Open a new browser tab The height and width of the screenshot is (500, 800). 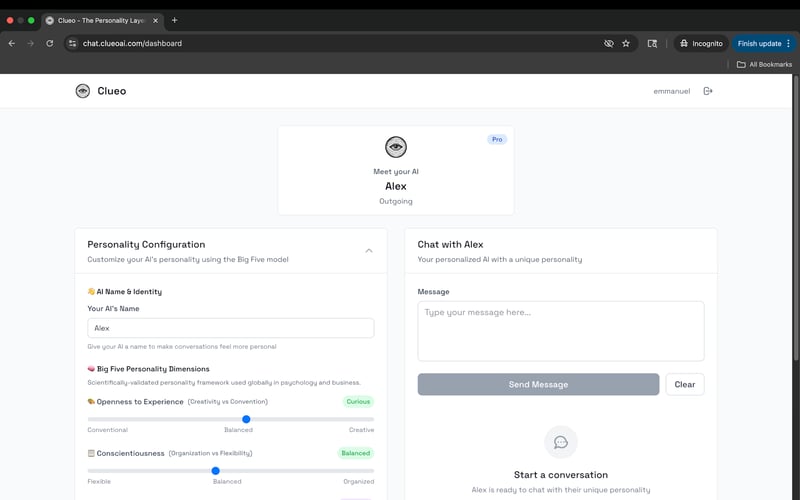(174, 20)
